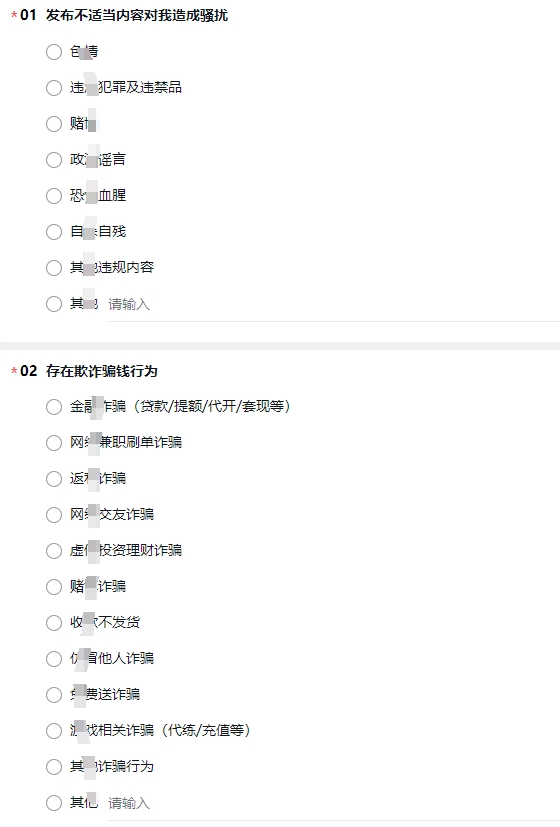Pick the 免费送诈骗 option
Screen dimensions: 560x827
click(54, 695)
